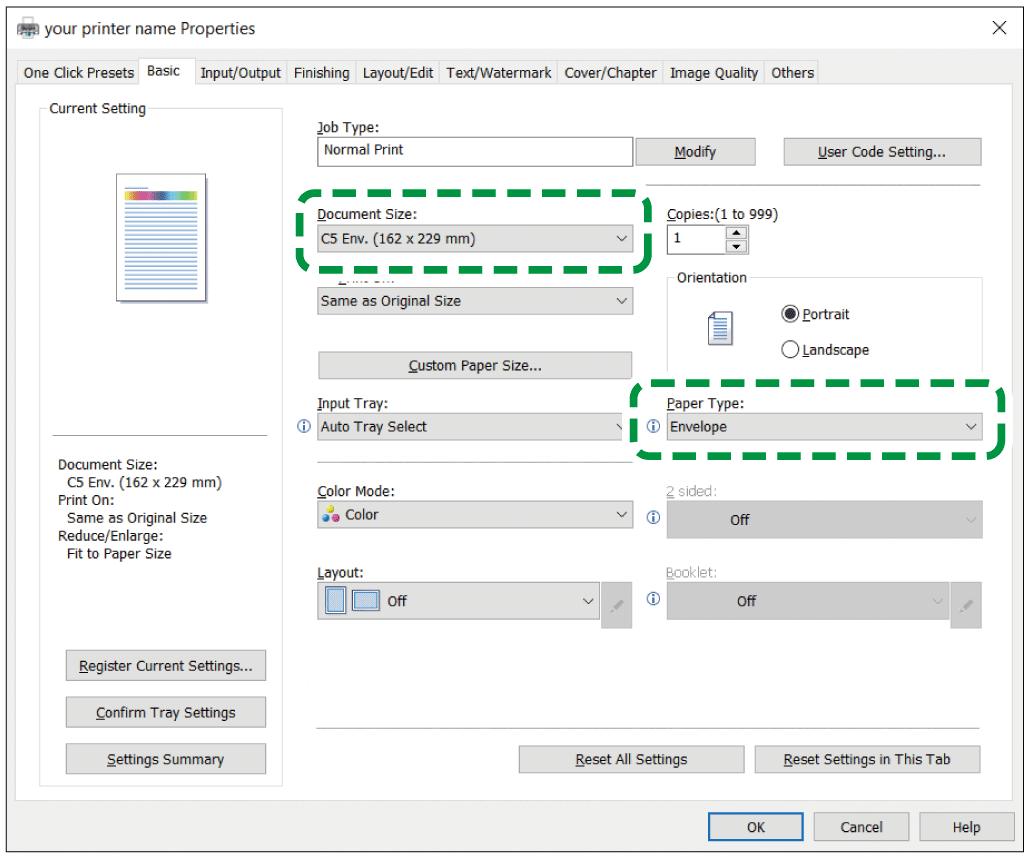Switch to the Finishing tab

[x=321, y=73]
